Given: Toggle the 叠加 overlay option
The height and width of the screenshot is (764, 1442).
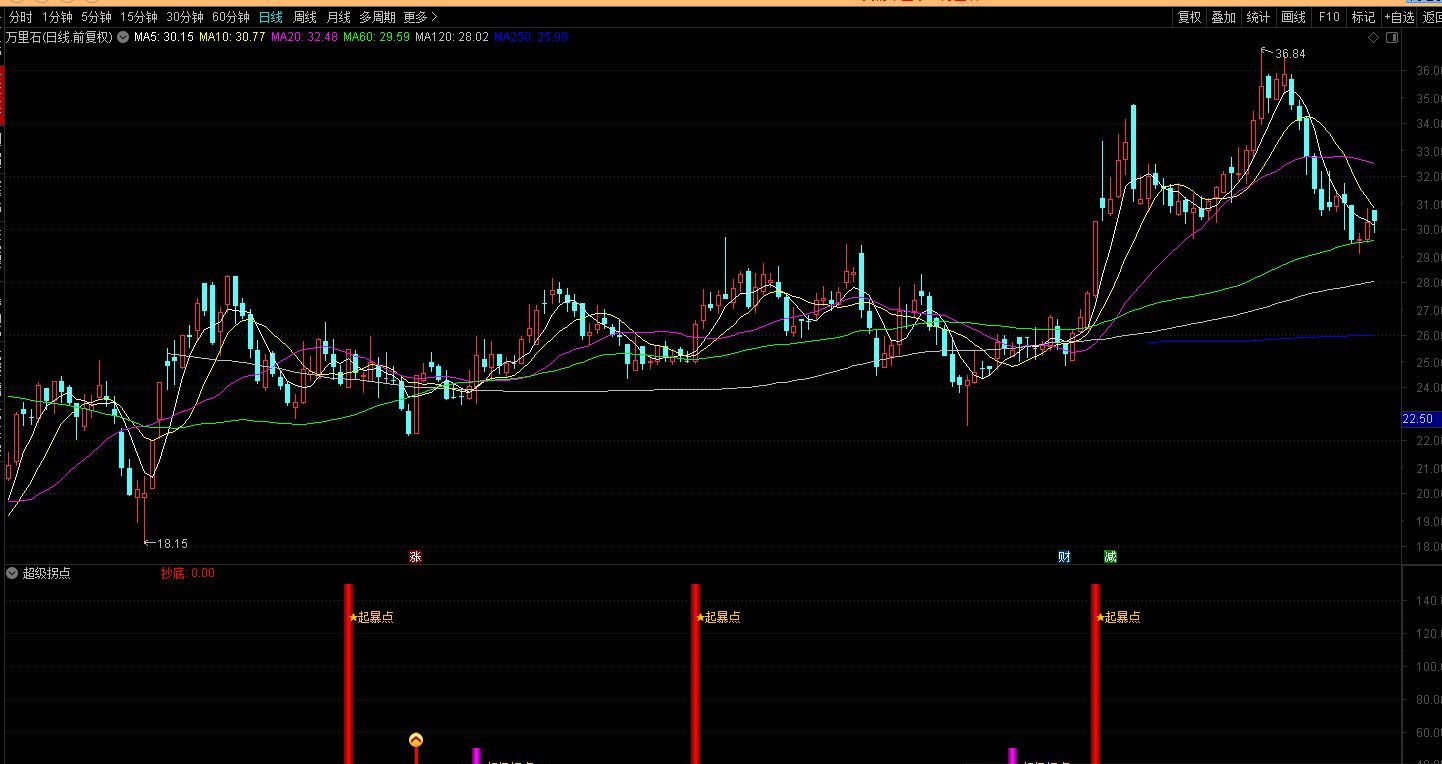Looking at the screenshot, I should [x=1223, y=17].
